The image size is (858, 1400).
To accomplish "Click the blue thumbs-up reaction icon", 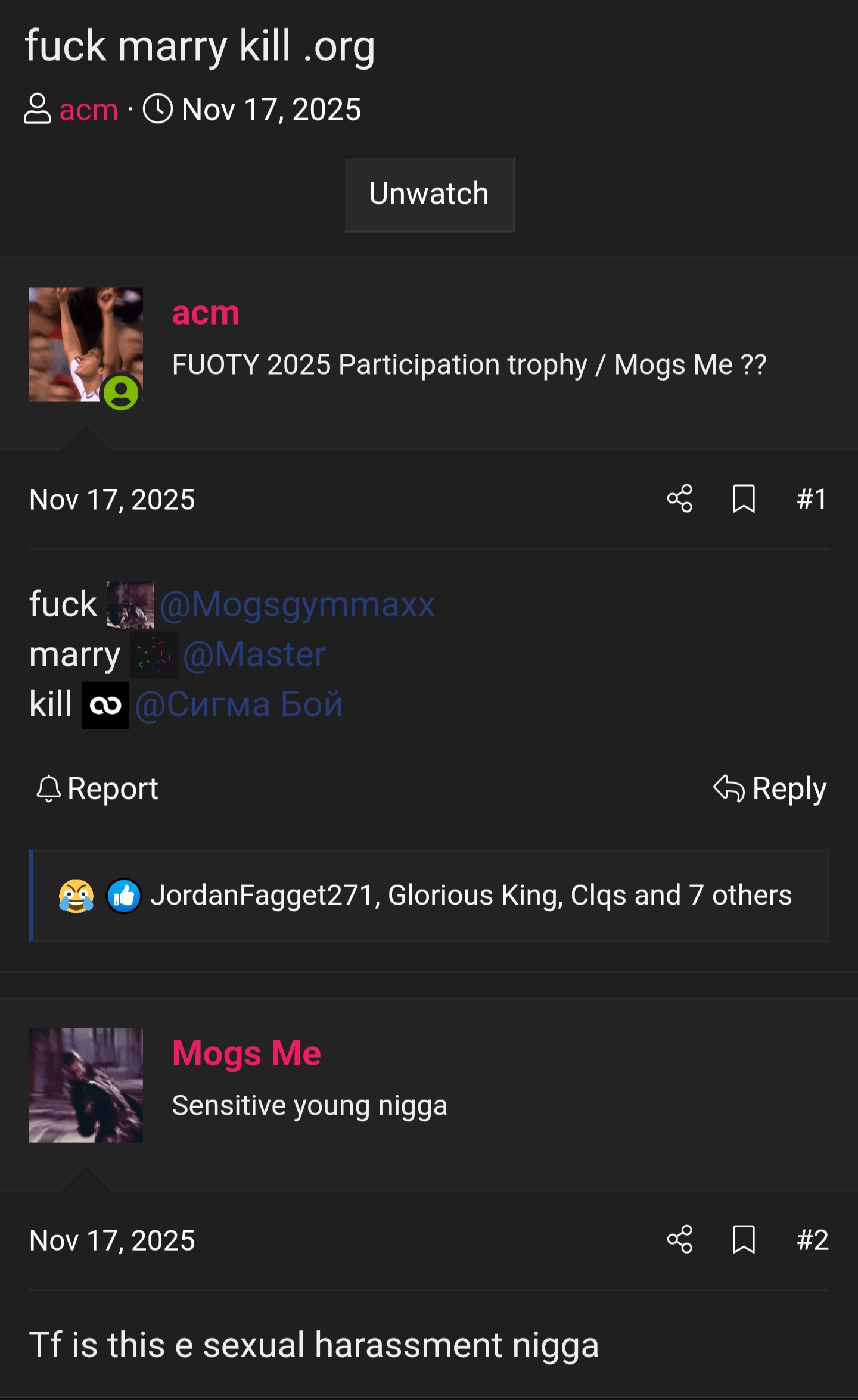I will [x=124, y=896].
